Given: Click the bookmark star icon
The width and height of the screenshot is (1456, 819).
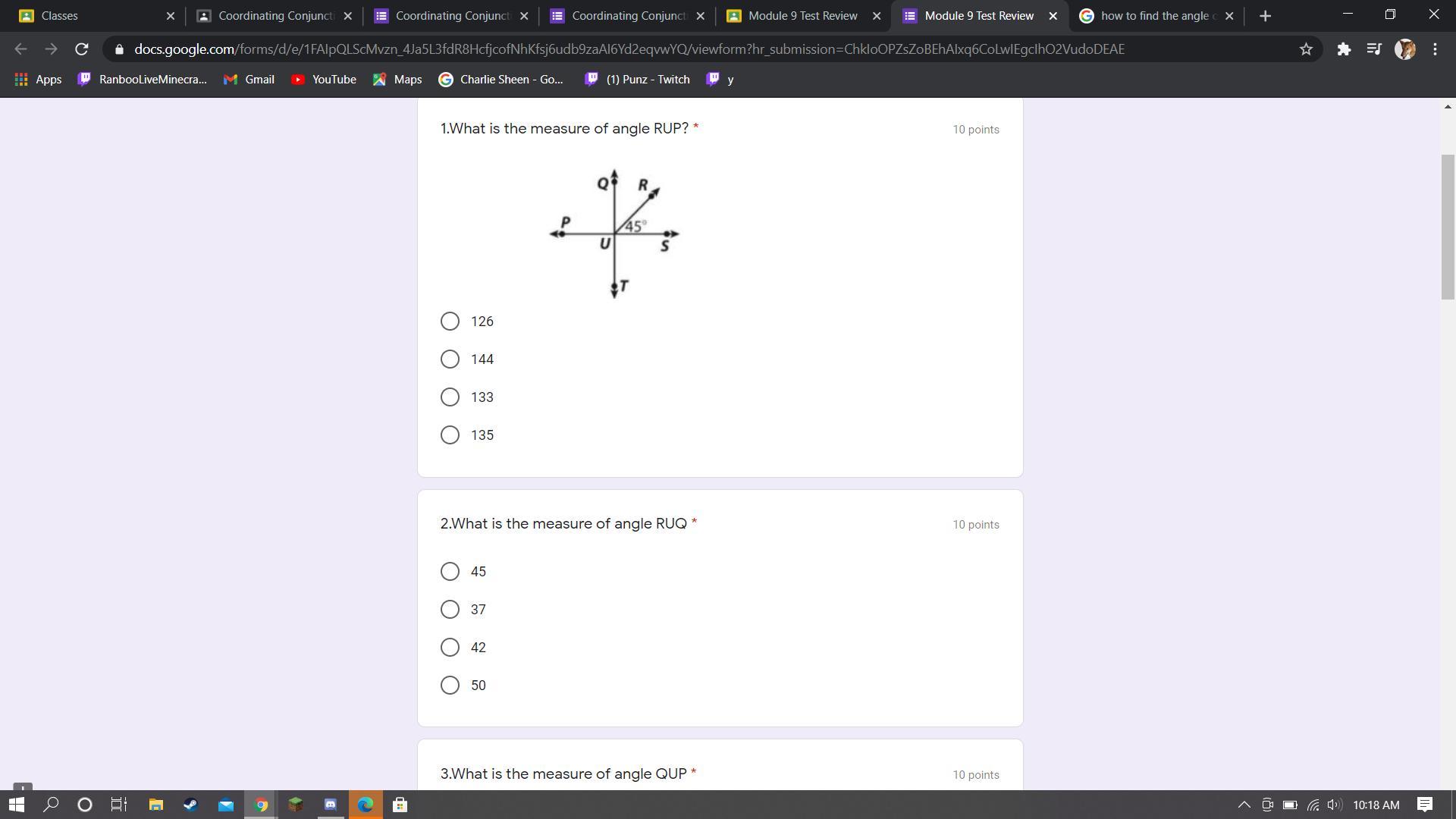Looking at the screenshot, I should tap(1306, 49).
